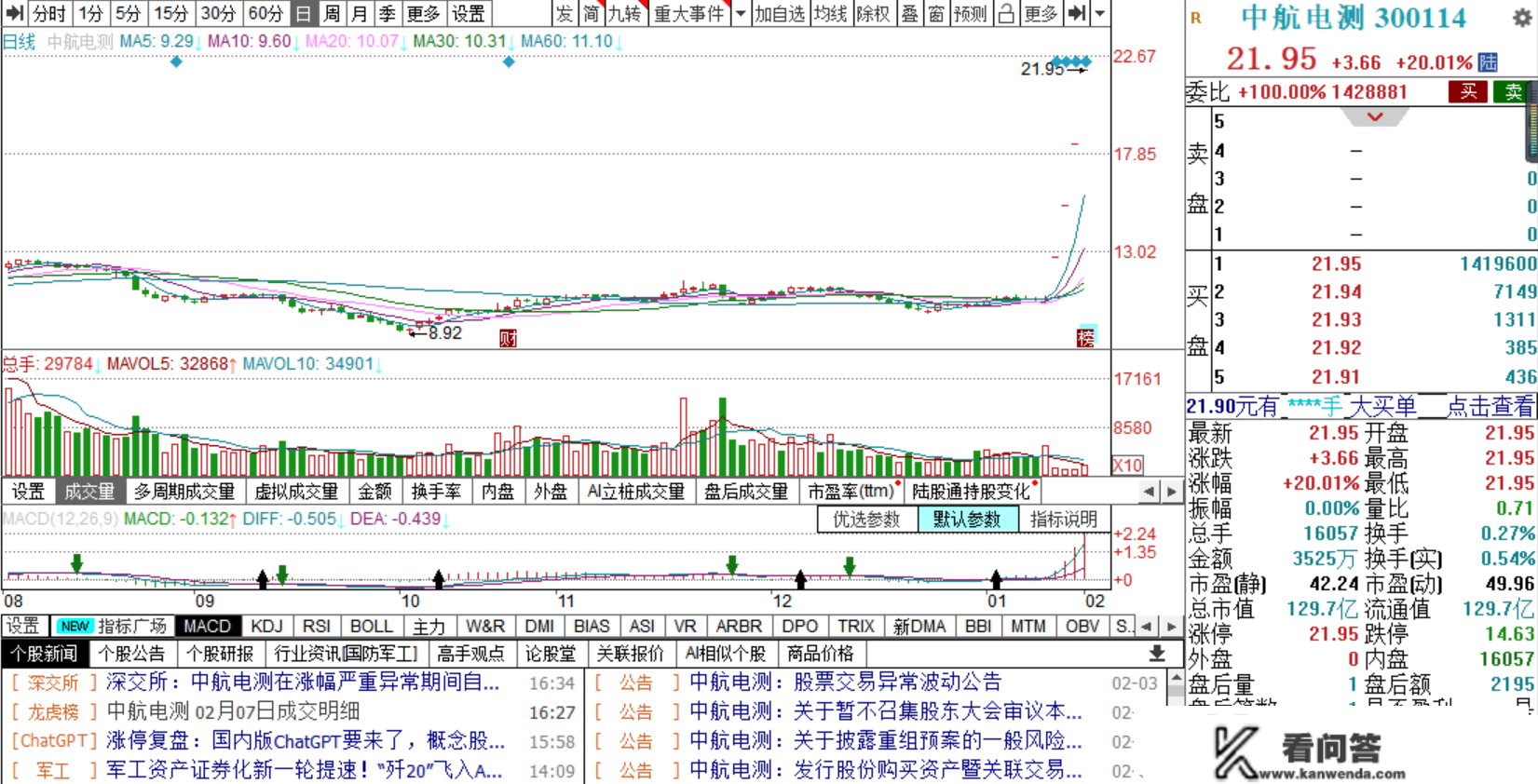Select the 日 daily period

(x=303, y=13)
